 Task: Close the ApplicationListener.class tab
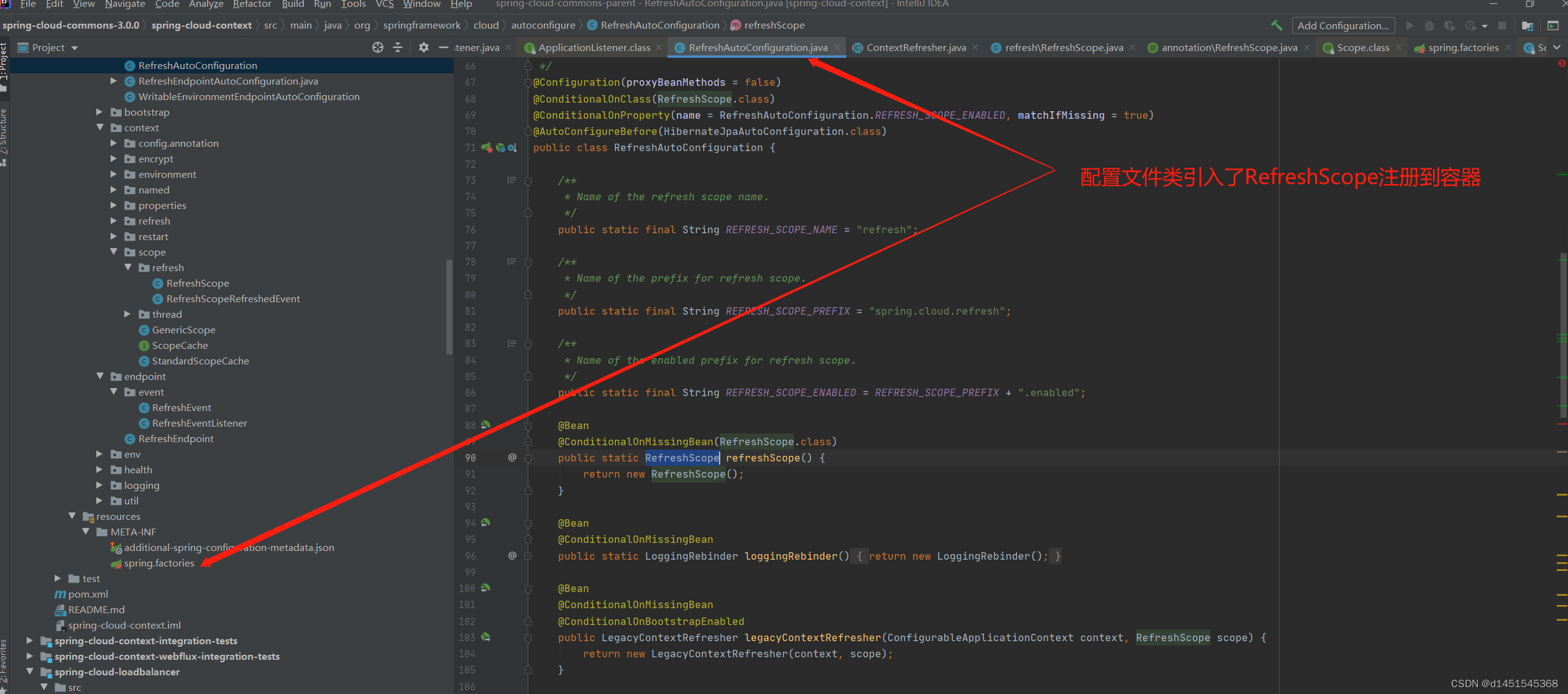[658, 47]
